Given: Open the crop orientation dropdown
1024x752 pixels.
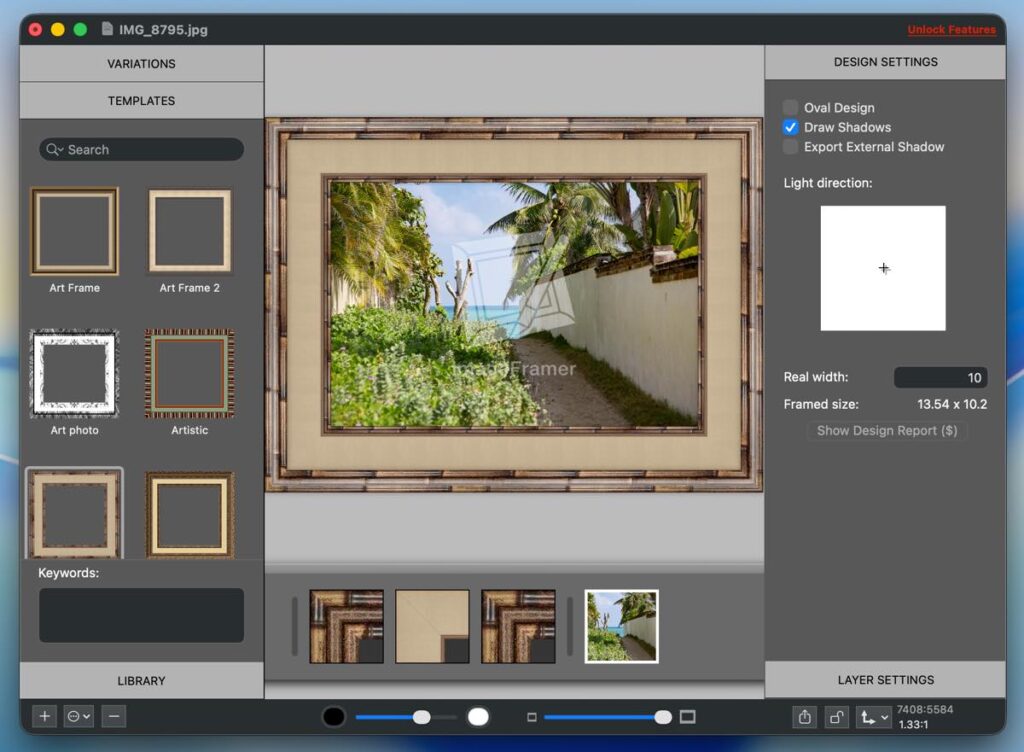Looking at the screenshot, I should pyautogui.click(x=873, y=717).
